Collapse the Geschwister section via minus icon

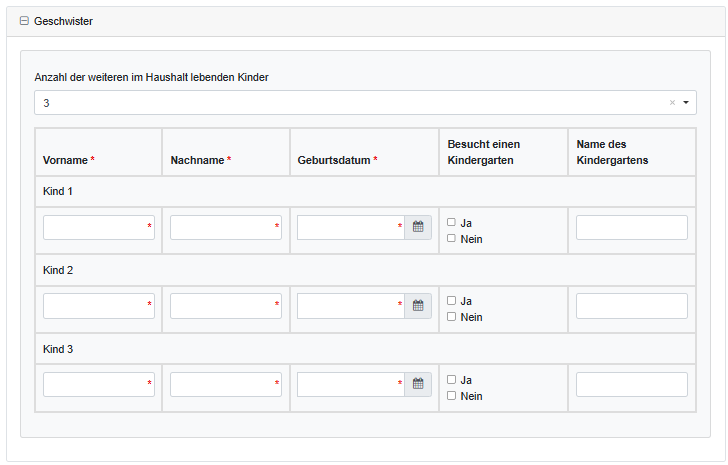coord(25,21)
